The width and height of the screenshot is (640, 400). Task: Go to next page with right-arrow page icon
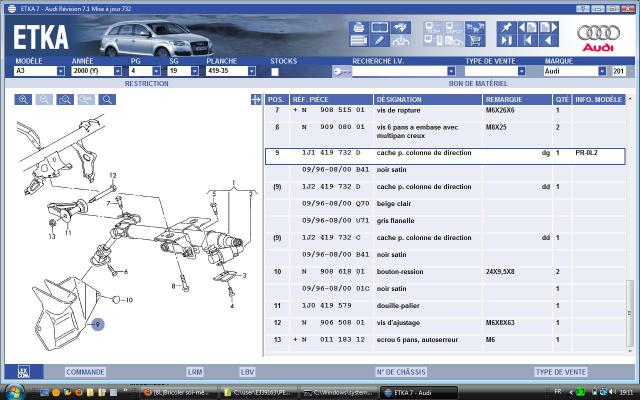click(x=548, y=27)
